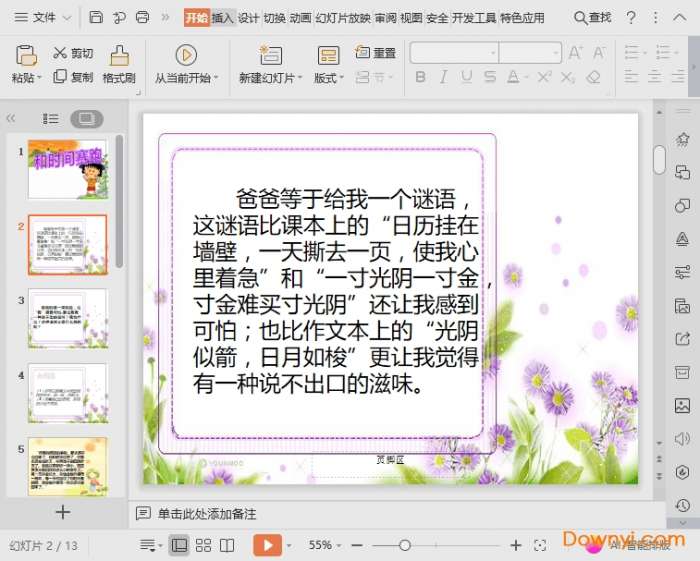Open the font name dropdown

pyautogui.click(x=493, y=53)
